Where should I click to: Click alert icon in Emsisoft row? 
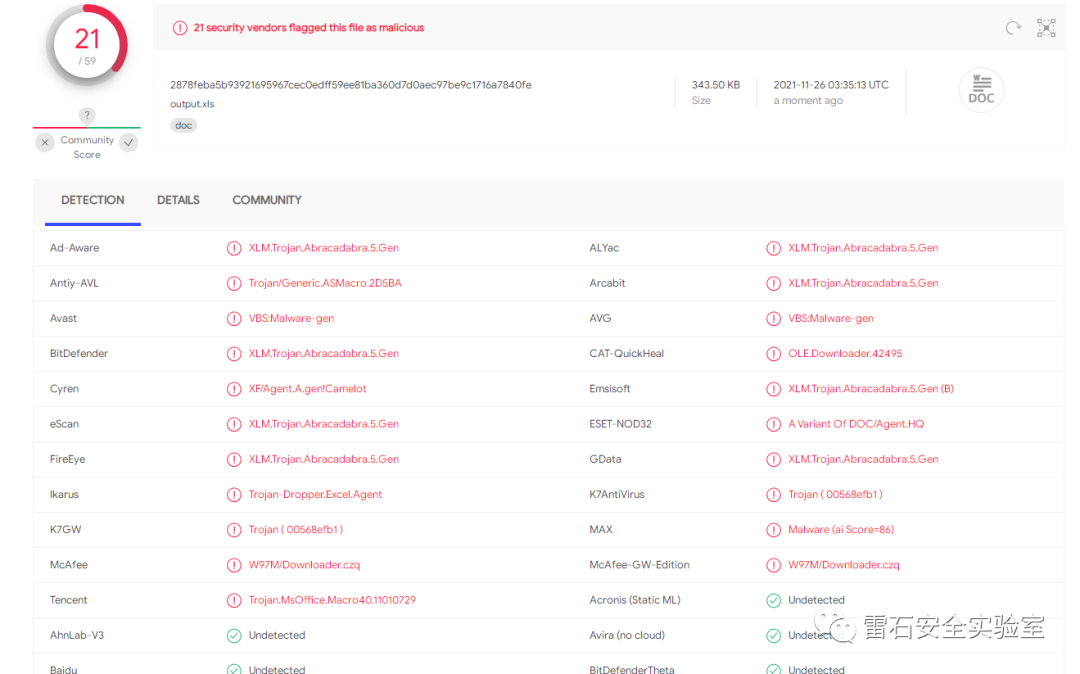point(773,389)
